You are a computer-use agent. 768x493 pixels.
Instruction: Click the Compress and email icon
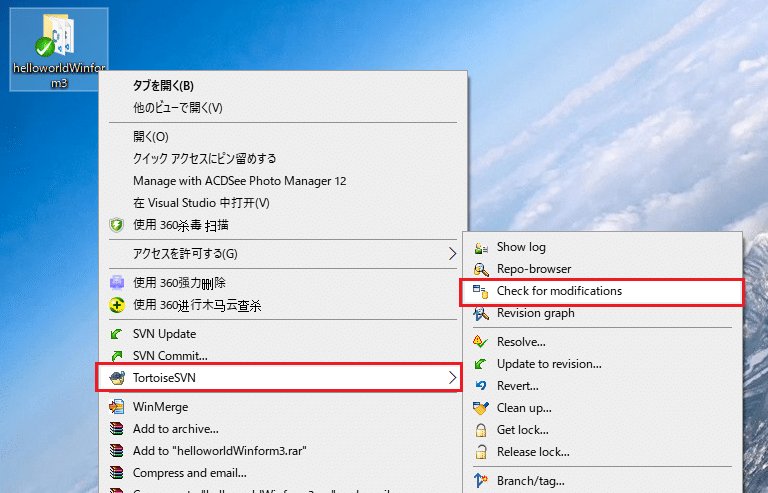tap(117, 472)
